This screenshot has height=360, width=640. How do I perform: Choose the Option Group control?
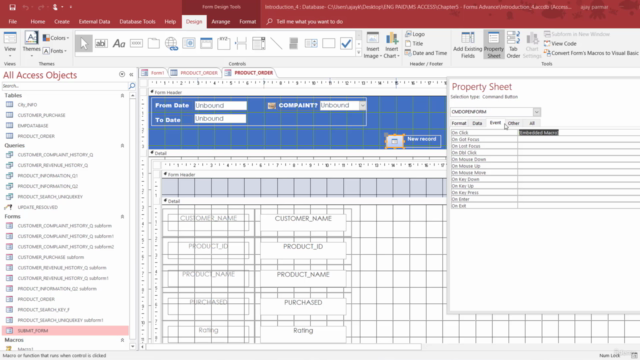[224, 43]
